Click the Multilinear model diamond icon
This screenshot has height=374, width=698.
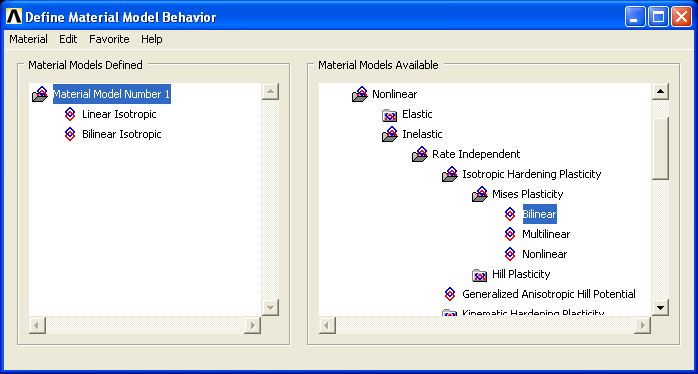(x=510, y=234)
